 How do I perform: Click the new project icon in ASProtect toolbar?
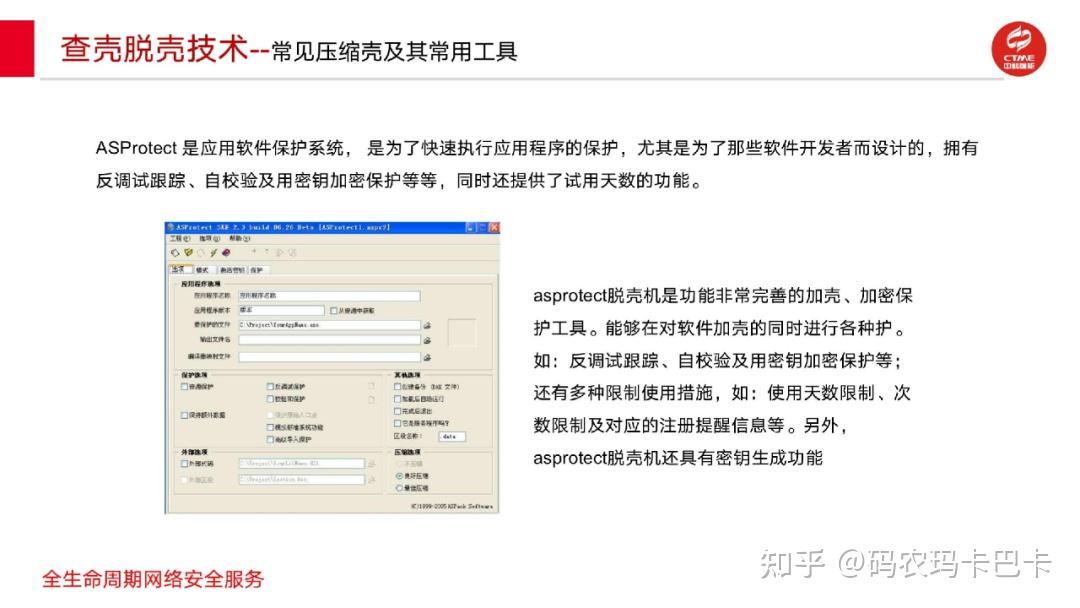[x=175, y=253]
